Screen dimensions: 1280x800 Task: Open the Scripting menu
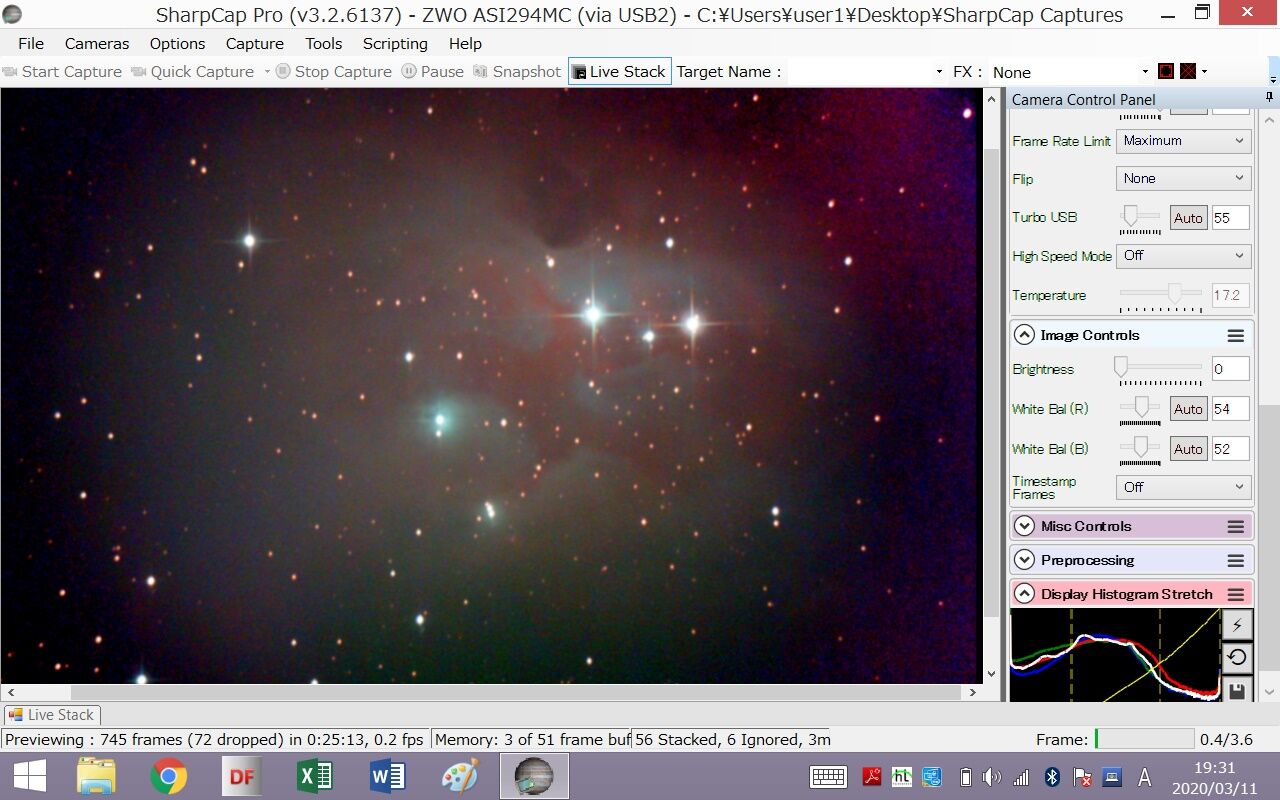click(x=395, y=44)
